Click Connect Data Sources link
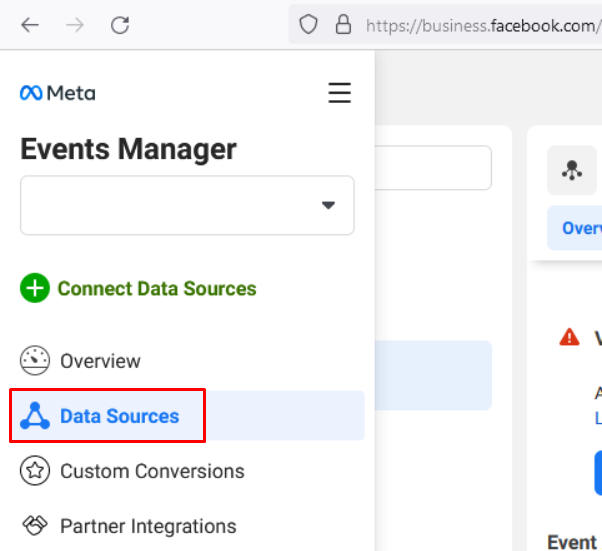602x551 pixels. [157, 289]
